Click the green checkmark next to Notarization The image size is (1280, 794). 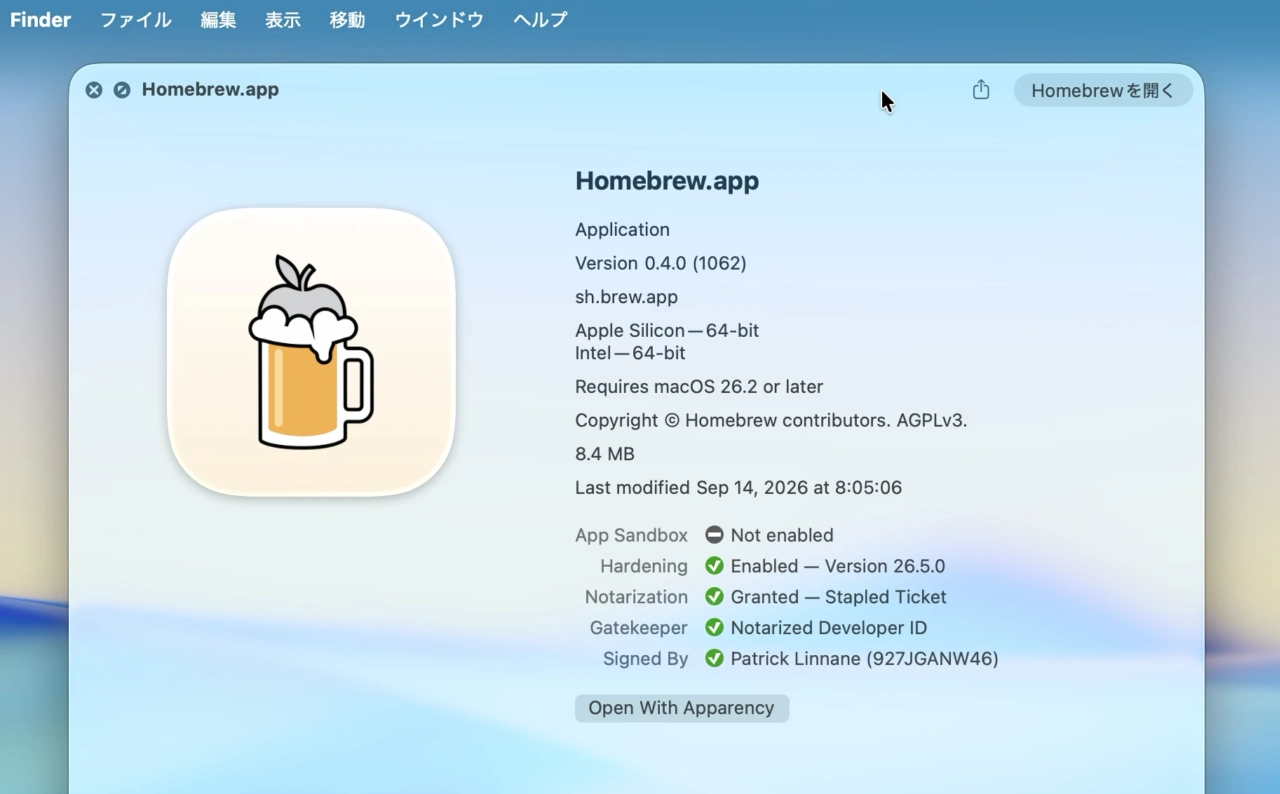click(x=714, y=597)
